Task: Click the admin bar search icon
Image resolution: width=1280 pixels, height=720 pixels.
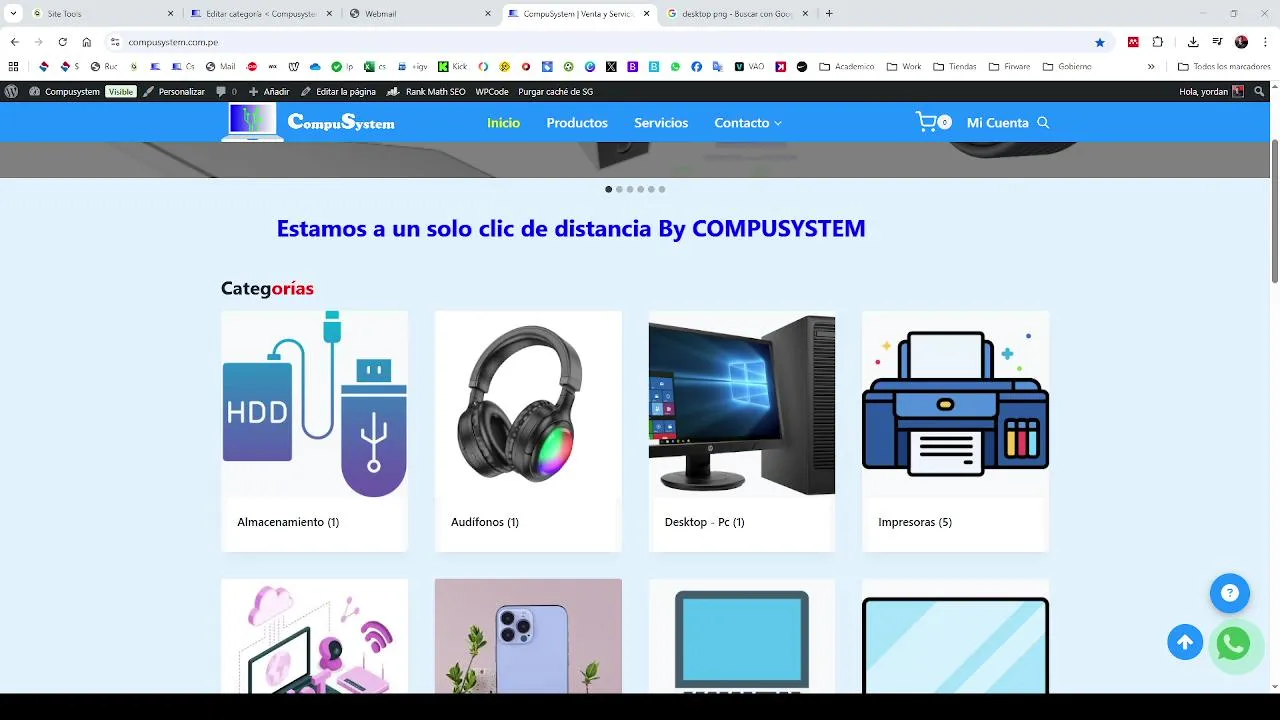Action: (1260, 91)
